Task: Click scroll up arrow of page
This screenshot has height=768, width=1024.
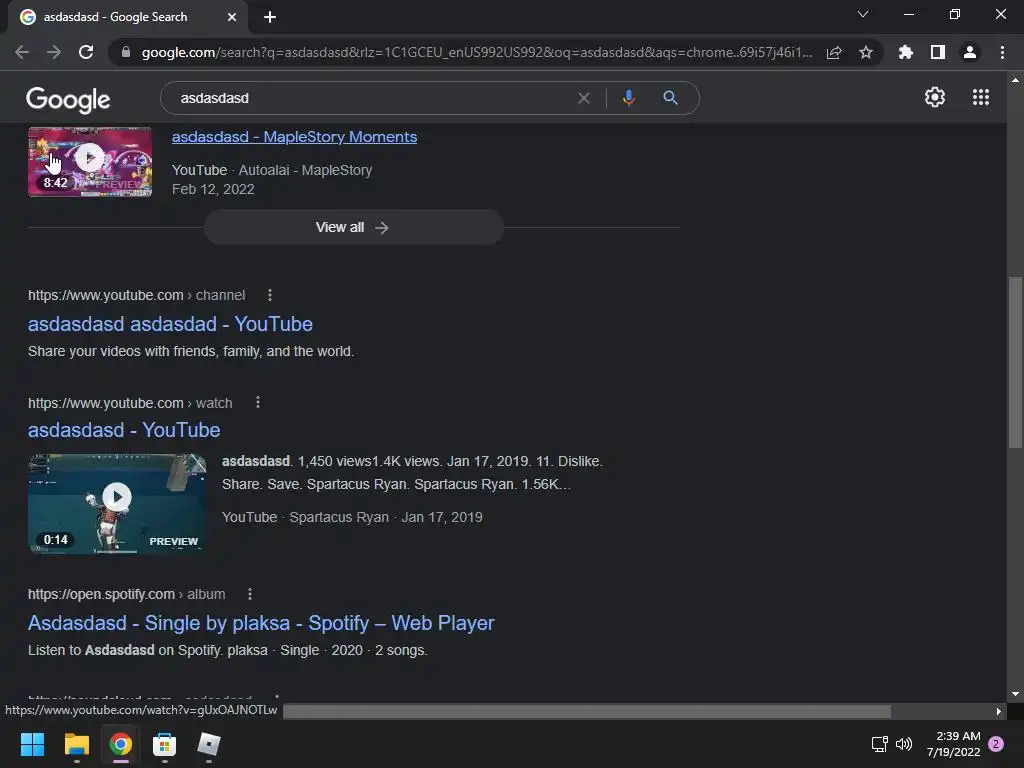Action: point(1015,80)
